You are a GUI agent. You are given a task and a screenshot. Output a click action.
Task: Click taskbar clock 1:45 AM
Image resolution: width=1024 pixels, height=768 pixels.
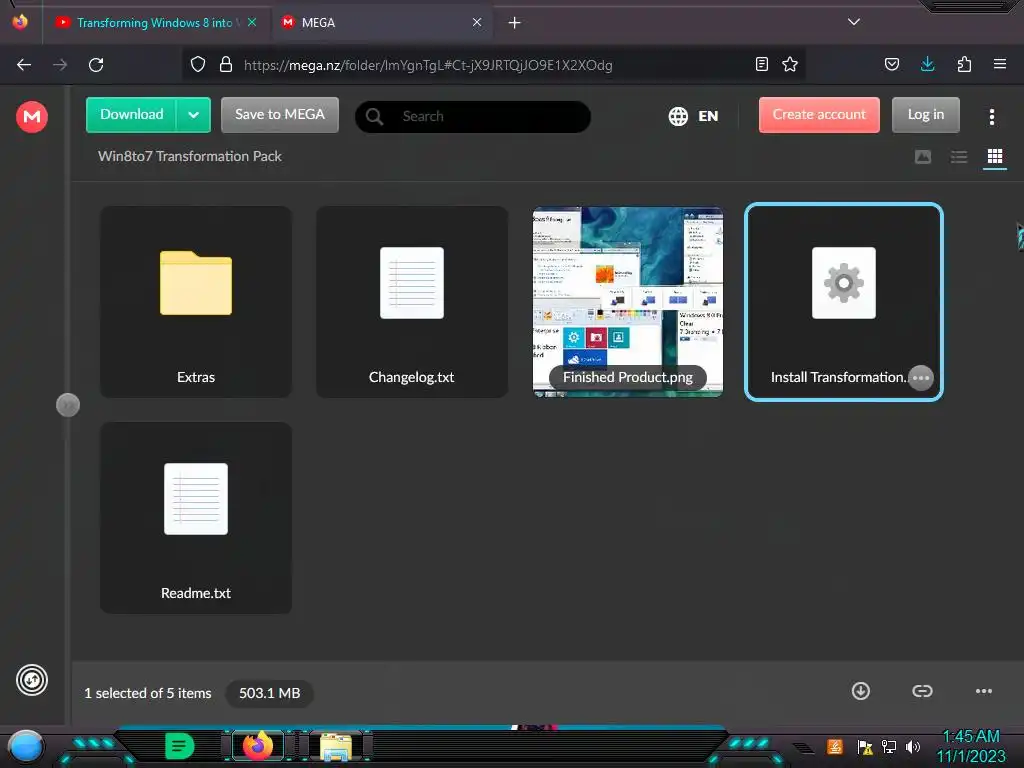[x=970, y=737]
